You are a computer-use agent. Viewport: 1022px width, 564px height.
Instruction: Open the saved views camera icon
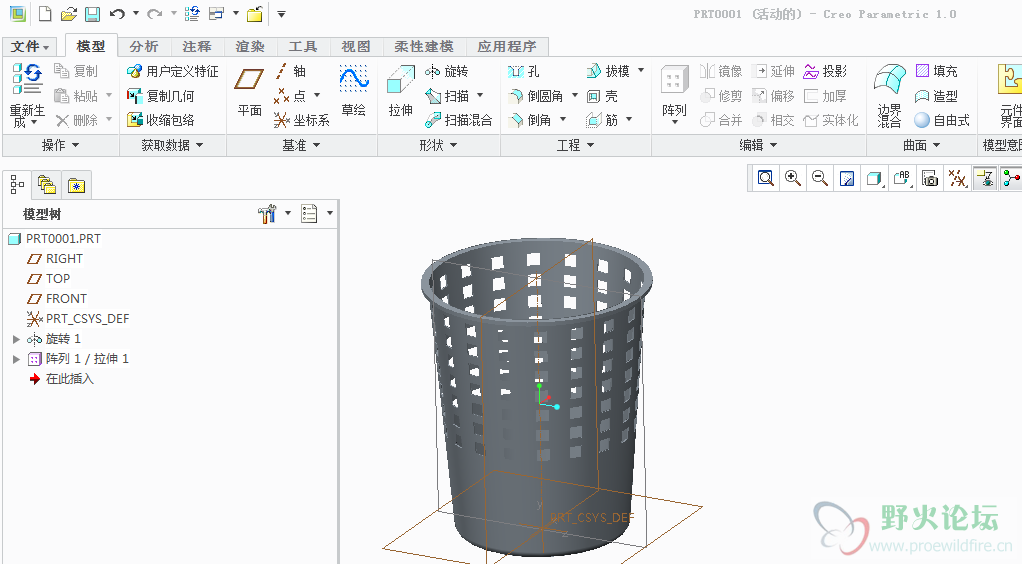point(929,178)
